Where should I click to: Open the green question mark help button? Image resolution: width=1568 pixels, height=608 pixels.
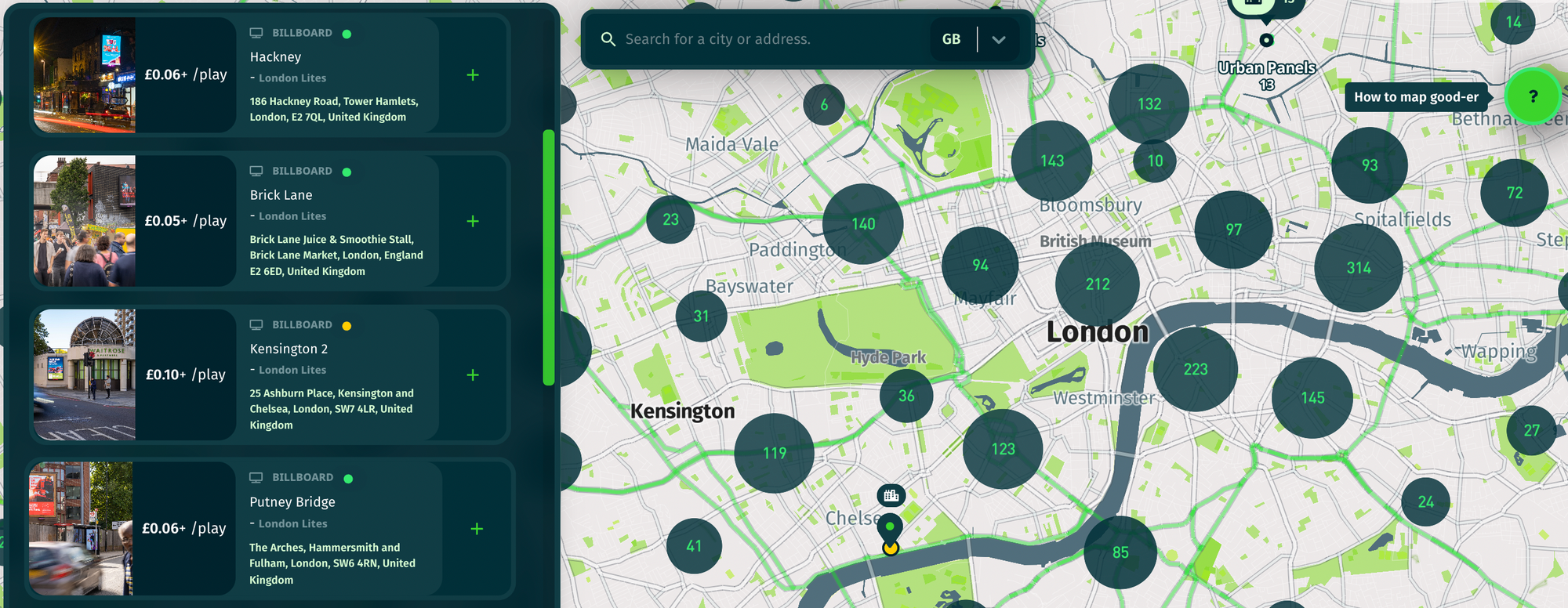pyautogui.click(x=1533, y=96)
